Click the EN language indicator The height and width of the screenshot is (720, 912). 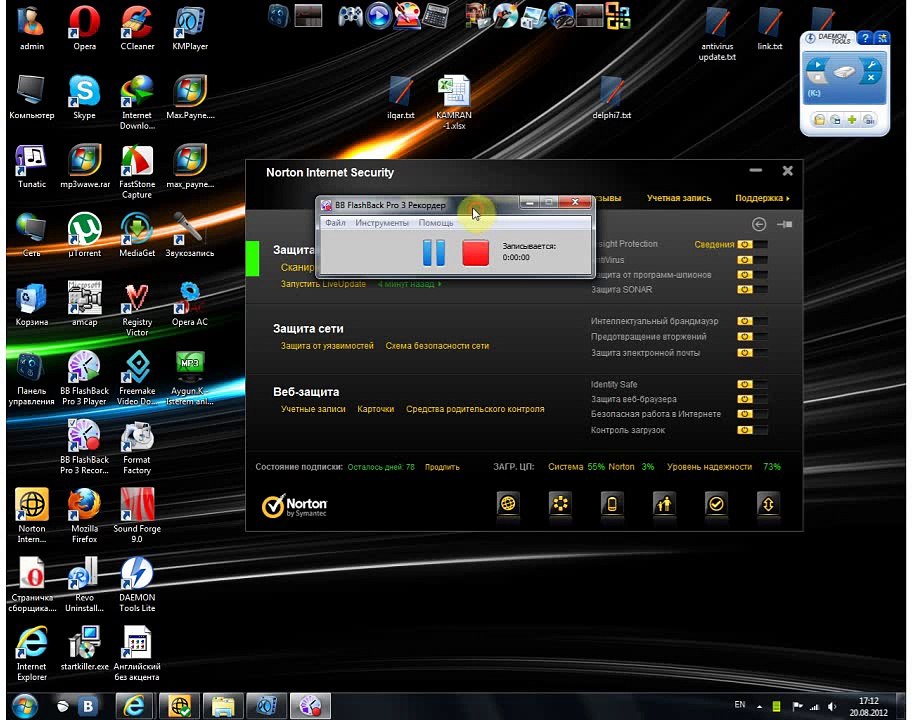pos(740,705)
